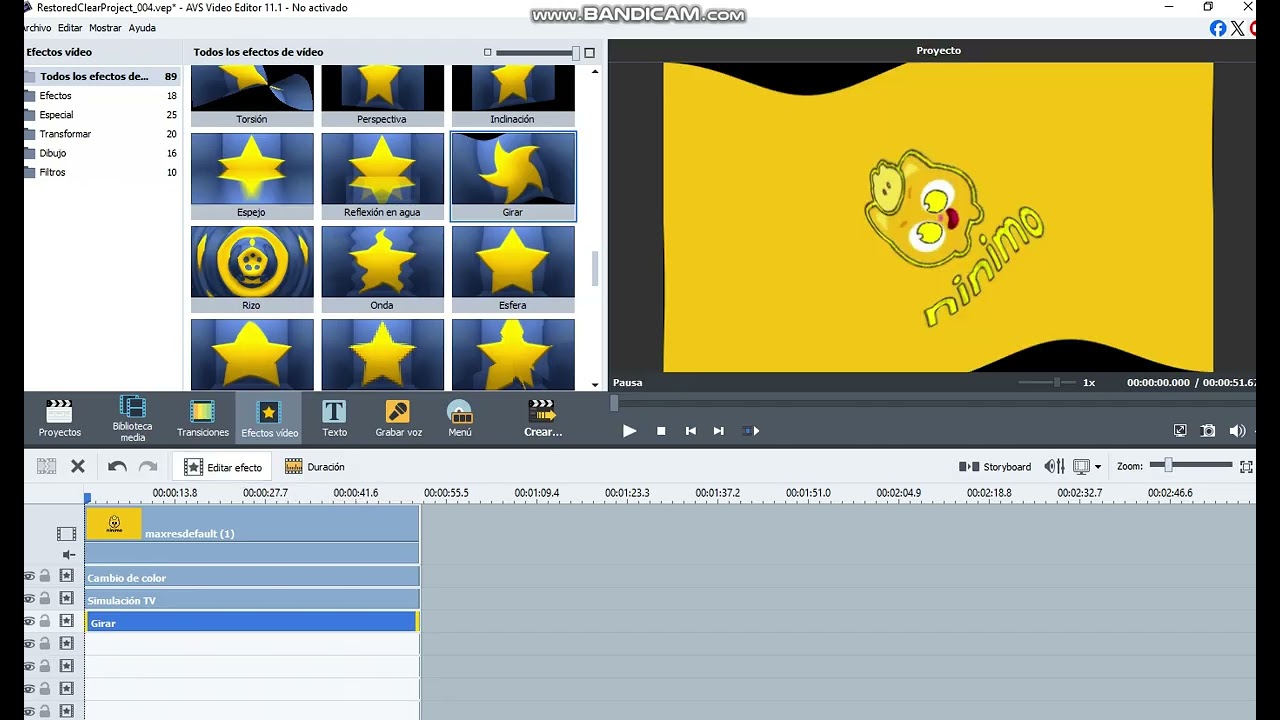Click the split clip icon in timeline toolbar
The image size is (1280, 720).
pos(46,466)
